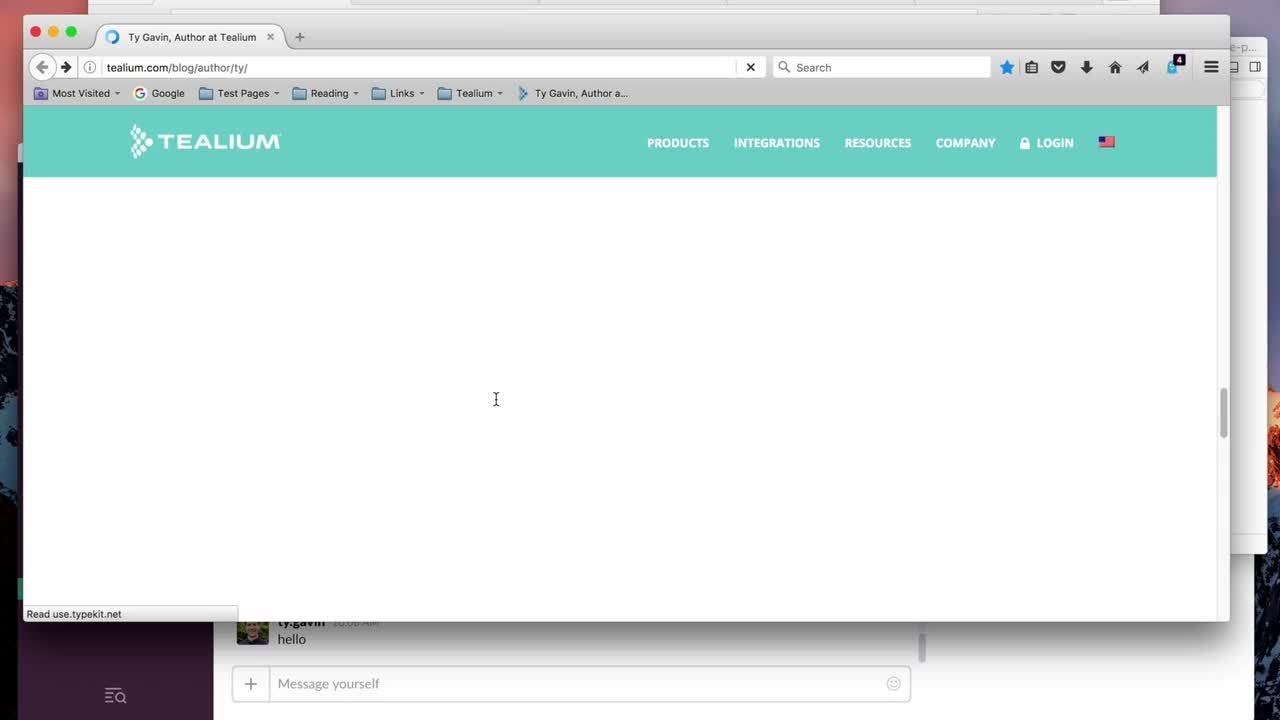1280x720 pixels.
Task: Open the emoji picker in Slack message box
Action: [x=893, y=684]
